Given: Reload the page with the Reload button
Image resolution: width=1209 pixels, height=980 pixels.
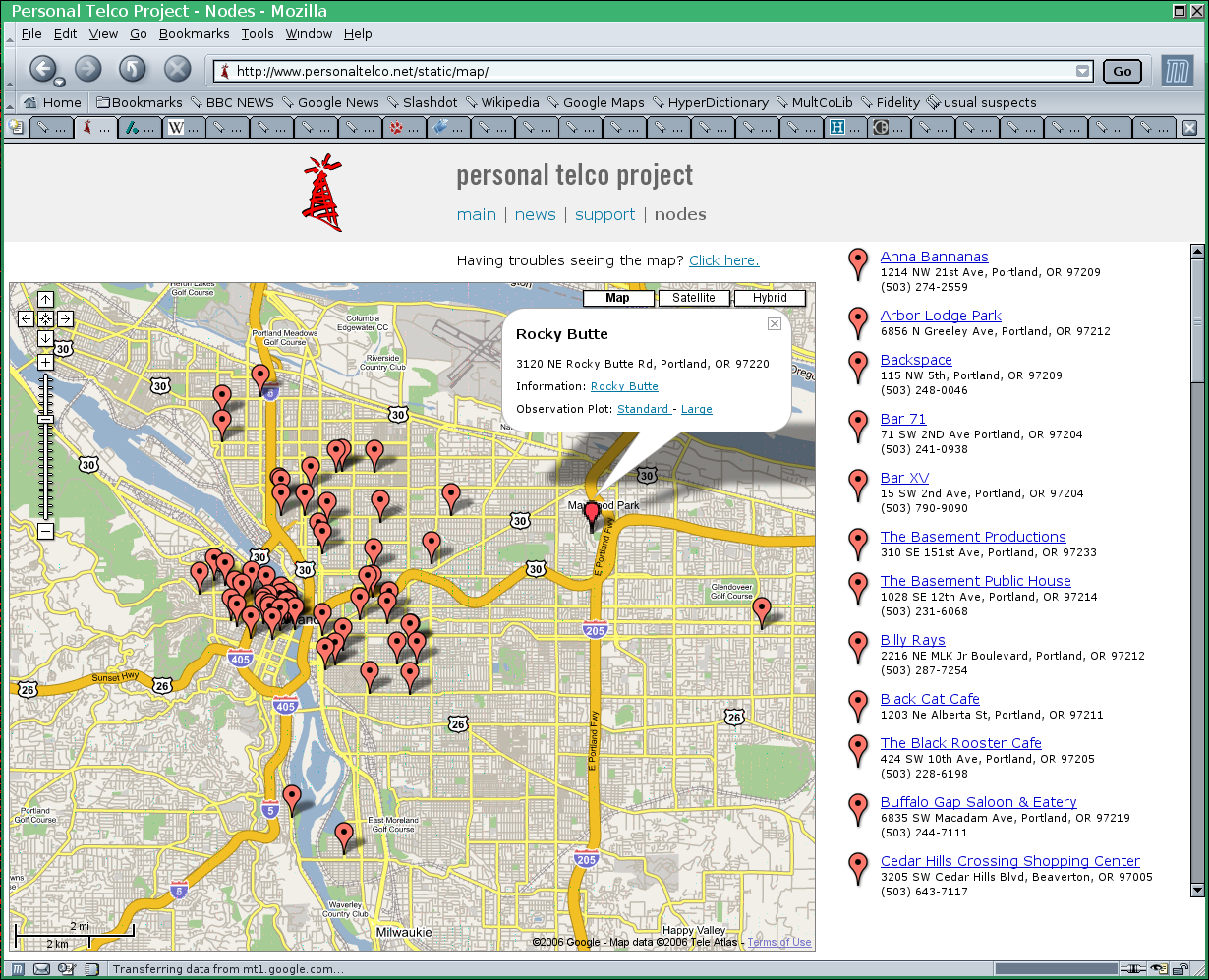Looking at the screenshot, I should point(133,68).
